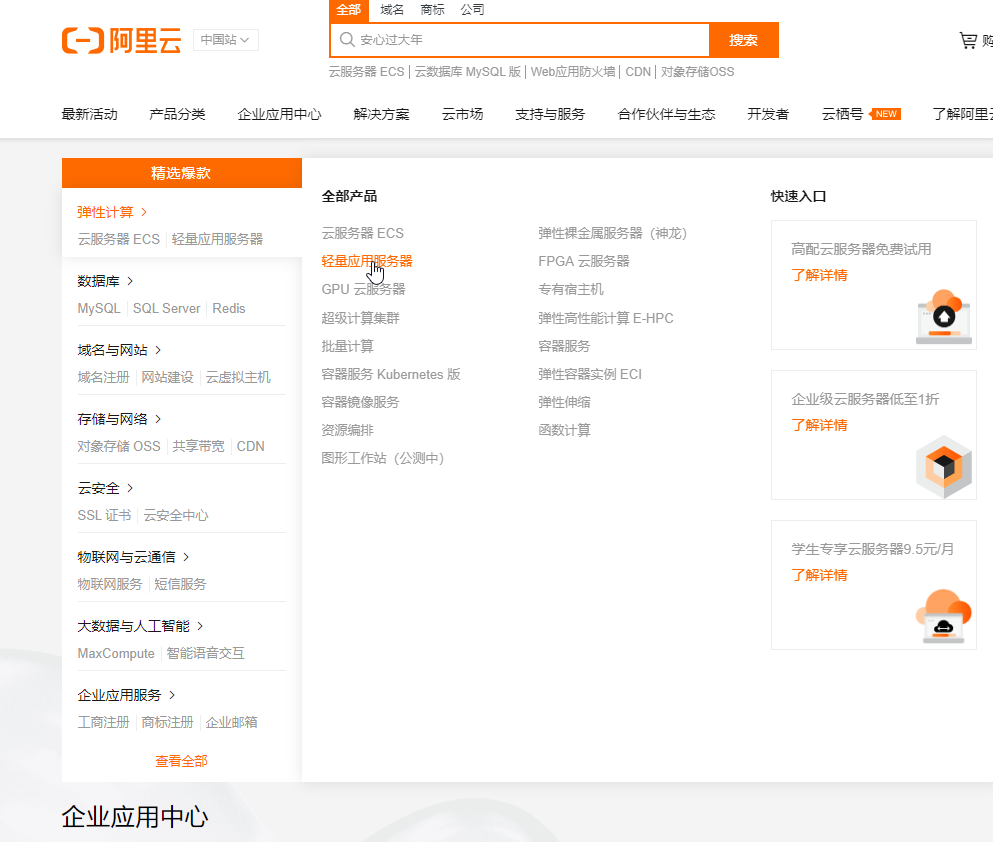
Task: Click the shopping cart icon
Action: coord(969,40)
